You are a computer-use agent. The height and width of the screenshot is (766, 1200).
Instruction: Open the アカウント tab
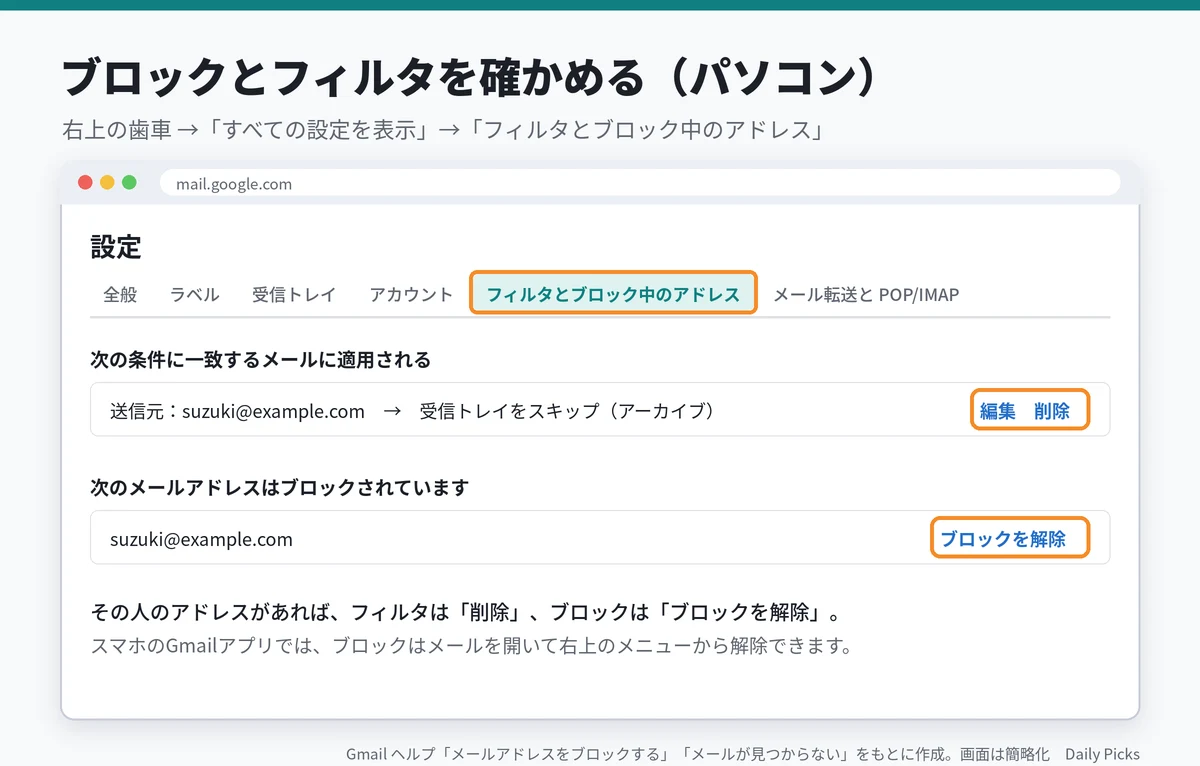pyautogui.click(x=411, y=295)
